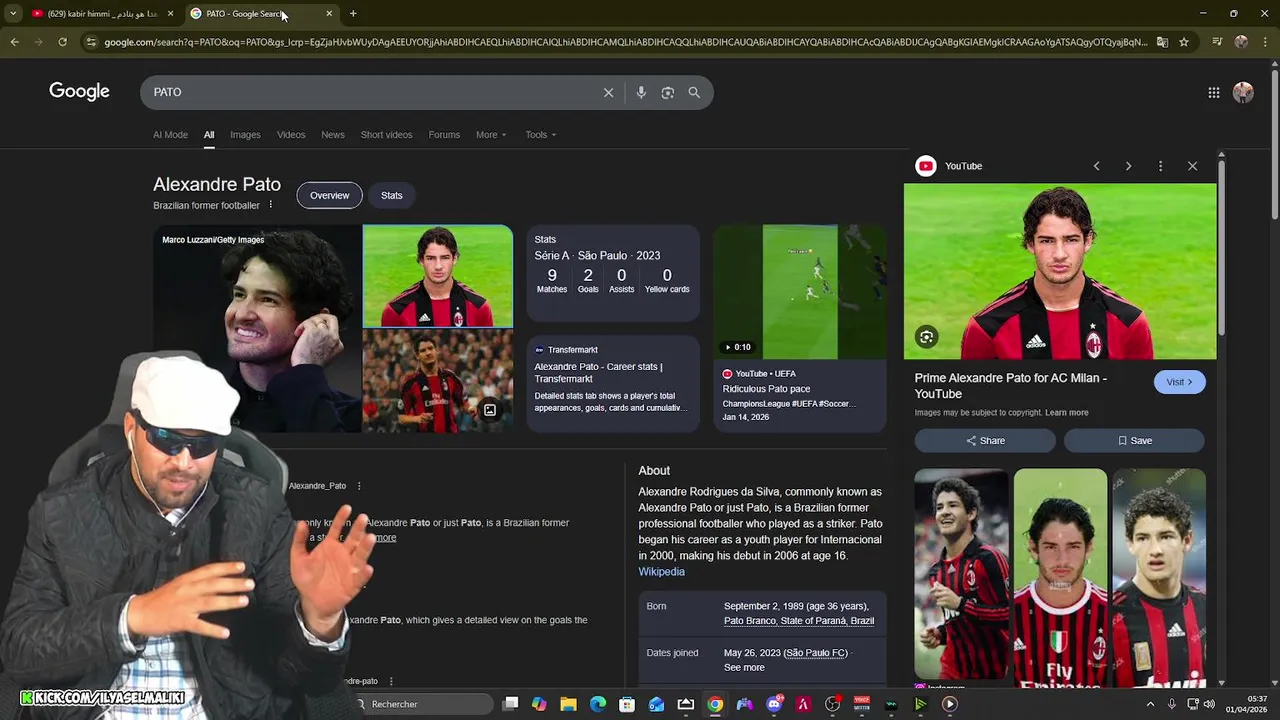The width and height of the screenshot is (1280, 720).
Task: Open the large smiling Pato photo
Action: [257, 329]
